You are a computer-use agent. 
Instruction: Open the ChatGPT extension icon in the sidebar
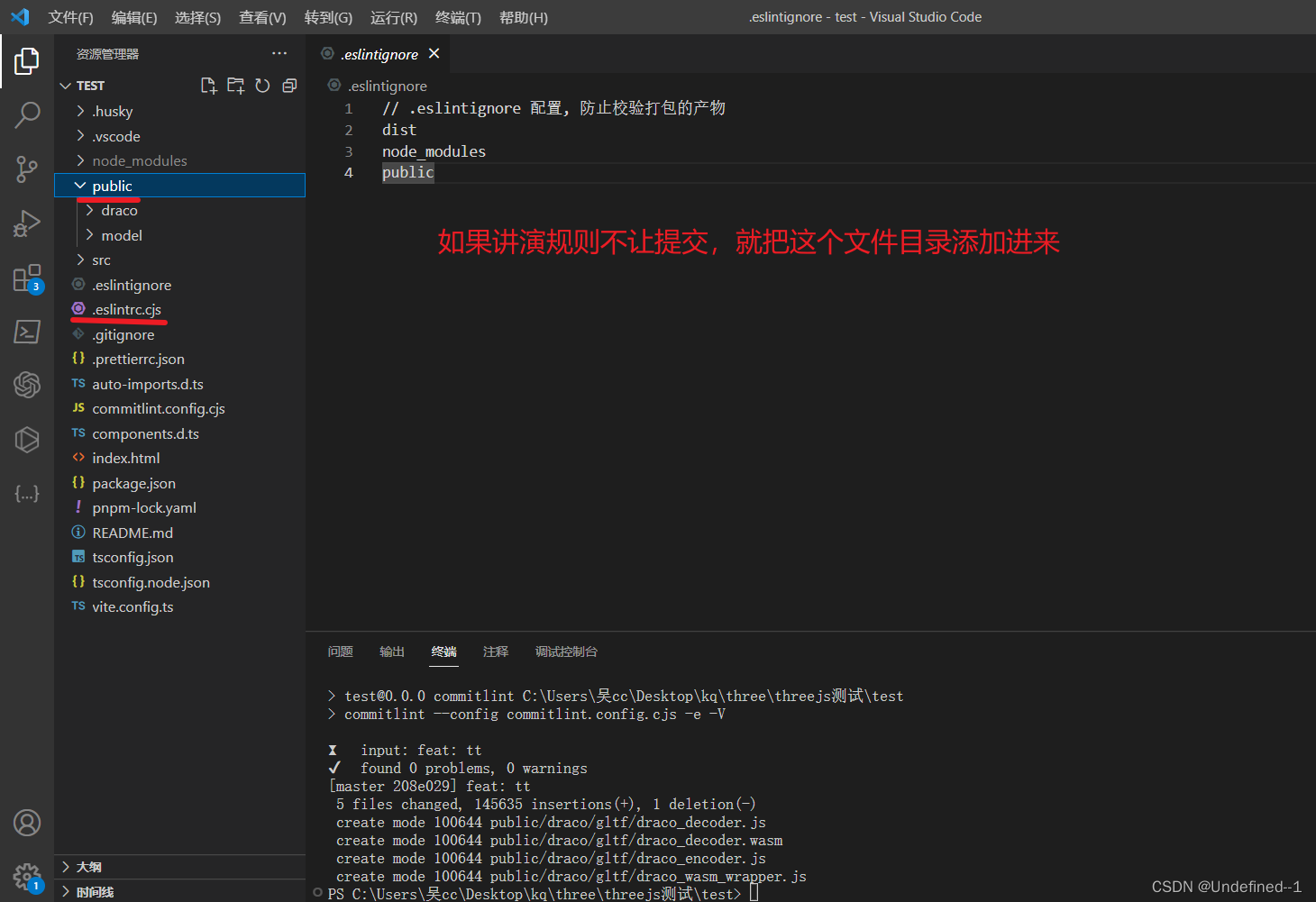(26, 385)
